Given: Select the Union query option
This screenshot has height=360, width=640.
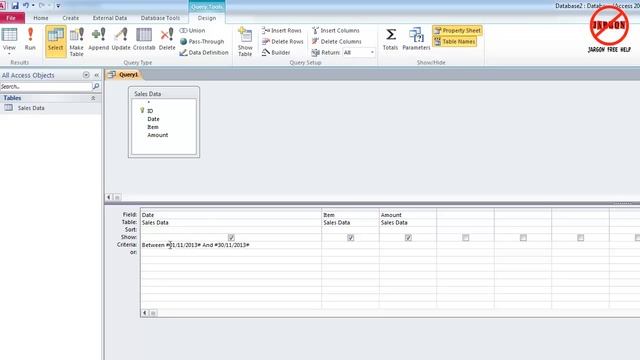Looking at the screenshot, I should [x=192, y=31].
